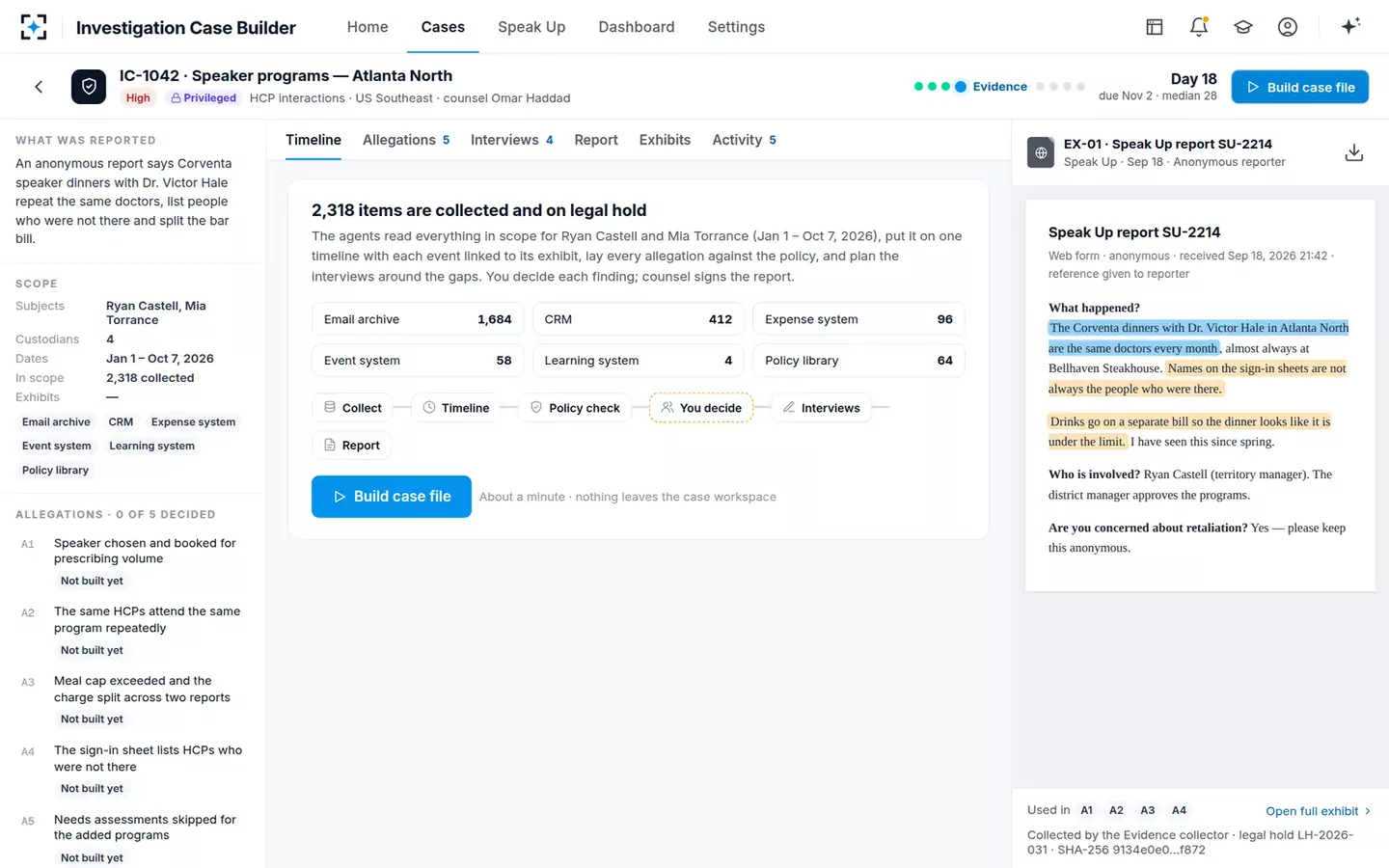Open the user profile icon
The height and width of the screenshot is (868, 1389).
coord(1288,27)
